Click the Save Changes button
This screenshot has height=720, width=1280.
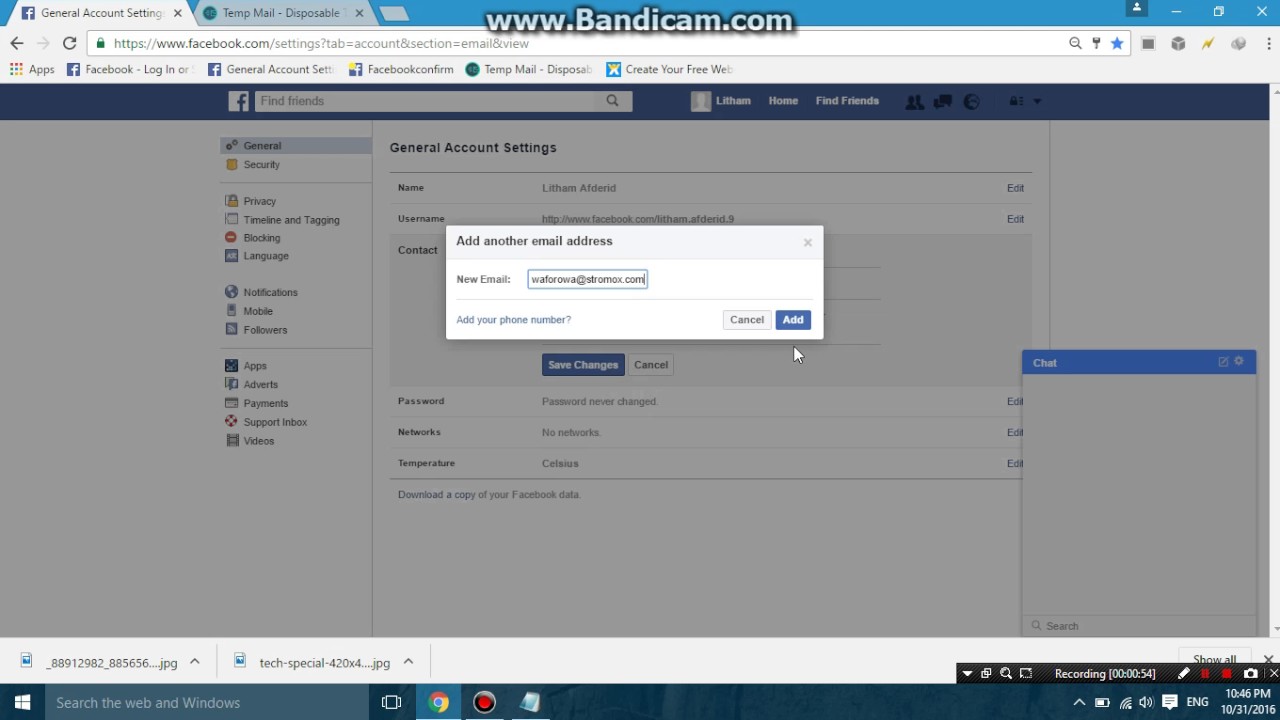[x=583, y=365]
